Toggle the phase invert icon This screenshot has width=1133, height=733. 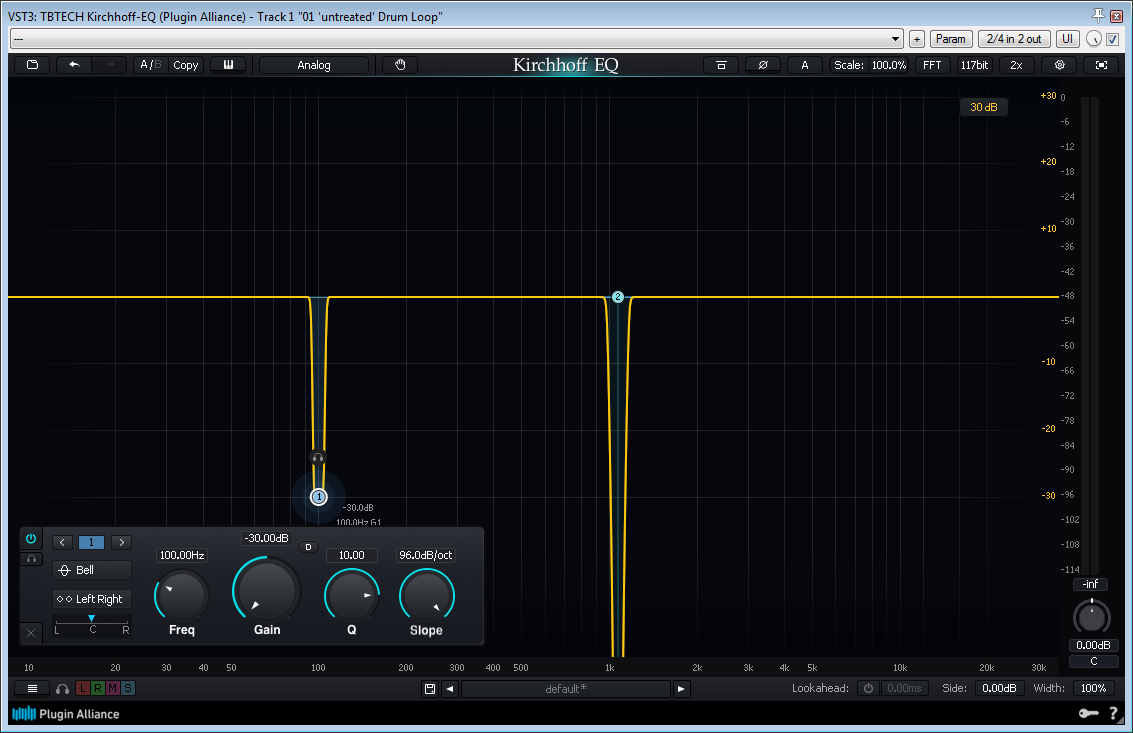763,65
